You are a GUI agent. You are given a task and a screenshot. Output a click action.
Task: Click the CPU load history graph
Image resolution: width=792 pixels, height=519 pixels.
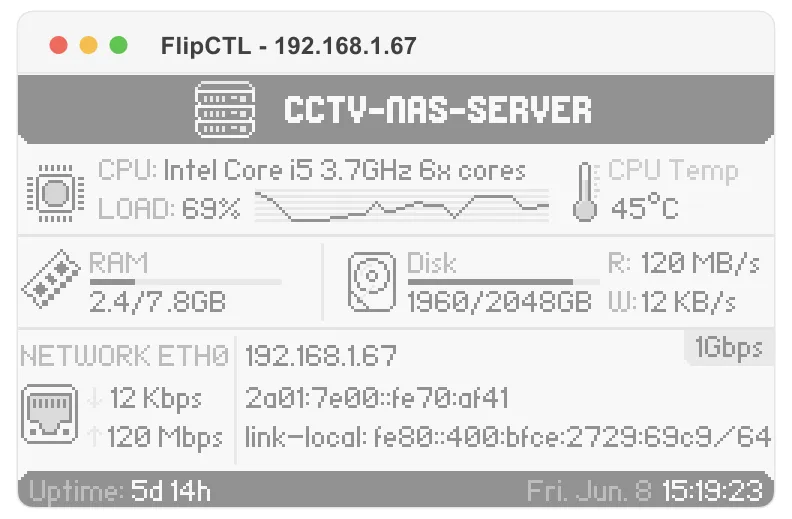(x=402, y=206)
